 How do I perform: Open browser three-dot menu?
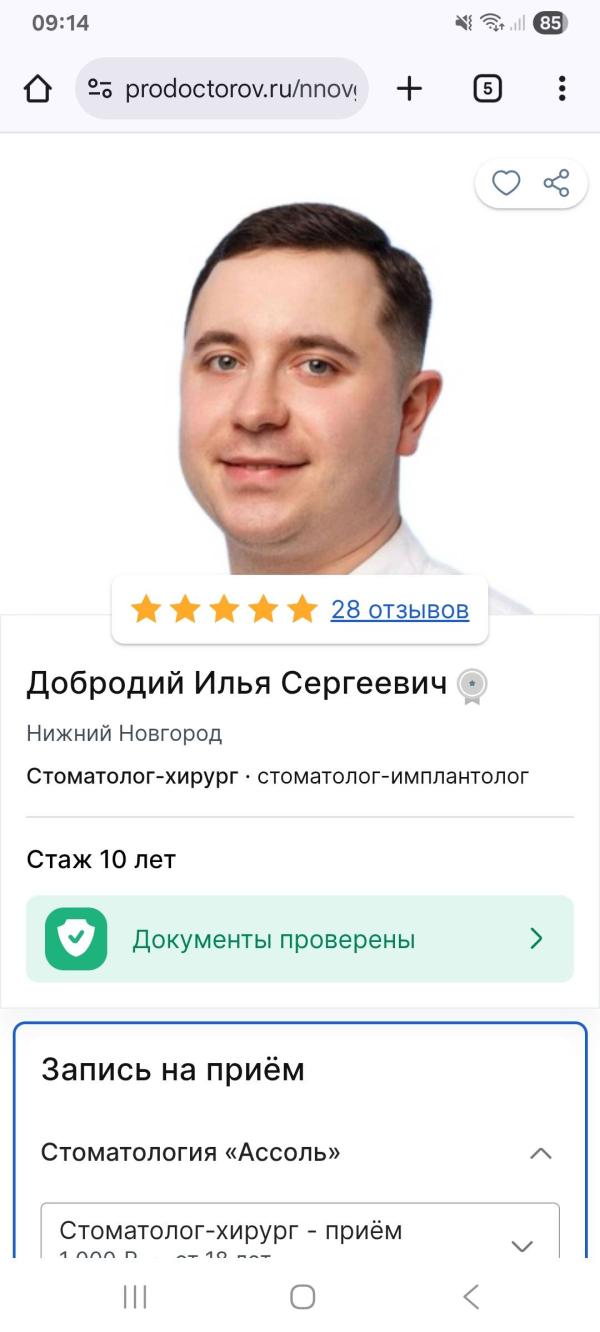coord(562,89)
